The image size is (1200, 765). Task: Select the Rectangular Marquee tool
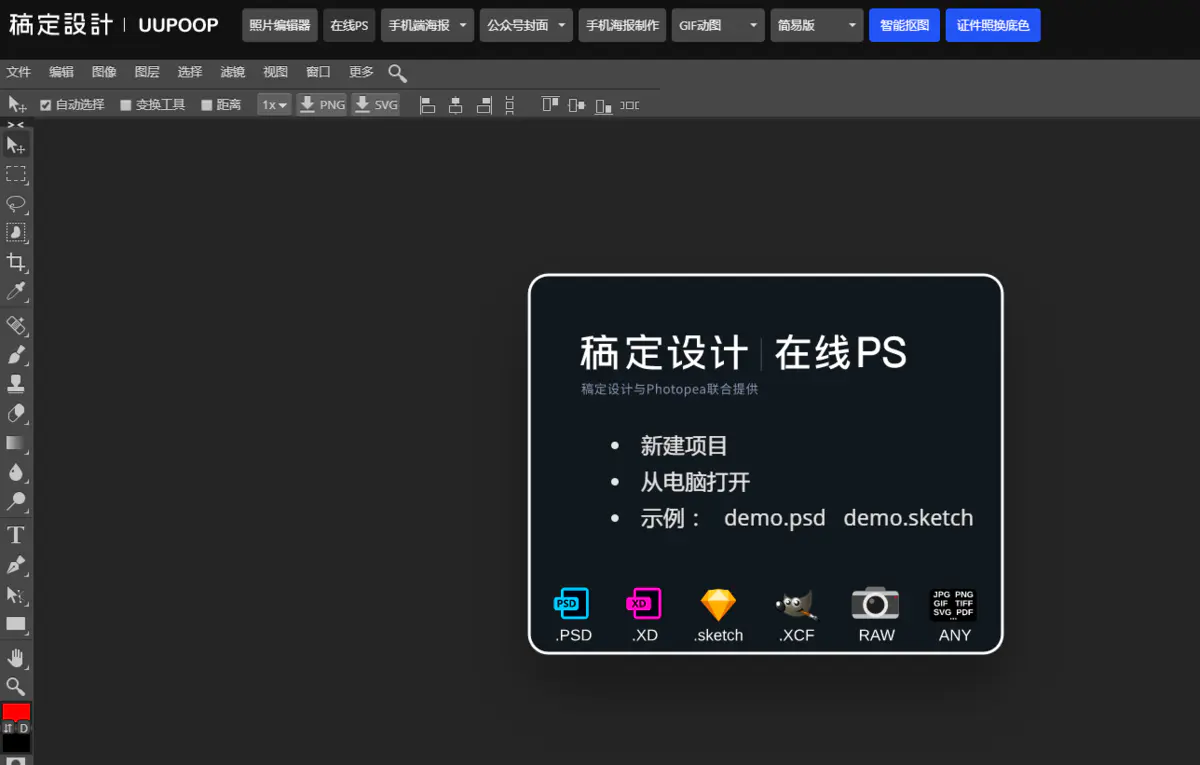tap(16, 175)
